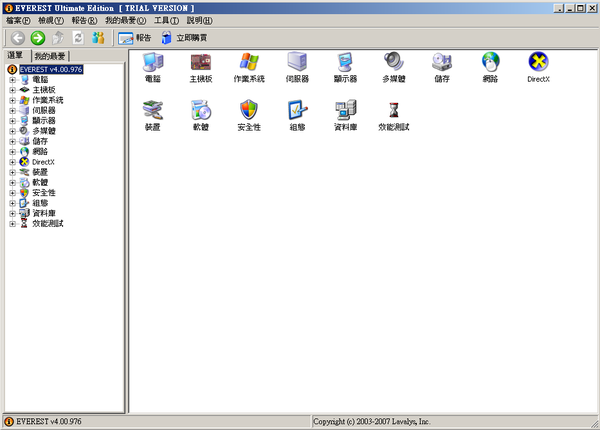Select 資料庫 in the tree
600x430 pixels.
click(44, 213)
